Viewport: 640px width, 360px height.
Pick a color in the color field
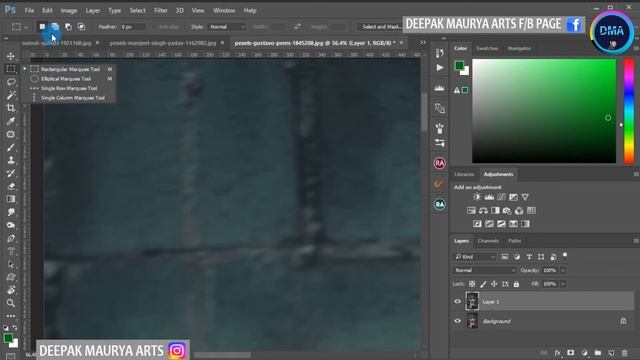[x=544, y=111]
